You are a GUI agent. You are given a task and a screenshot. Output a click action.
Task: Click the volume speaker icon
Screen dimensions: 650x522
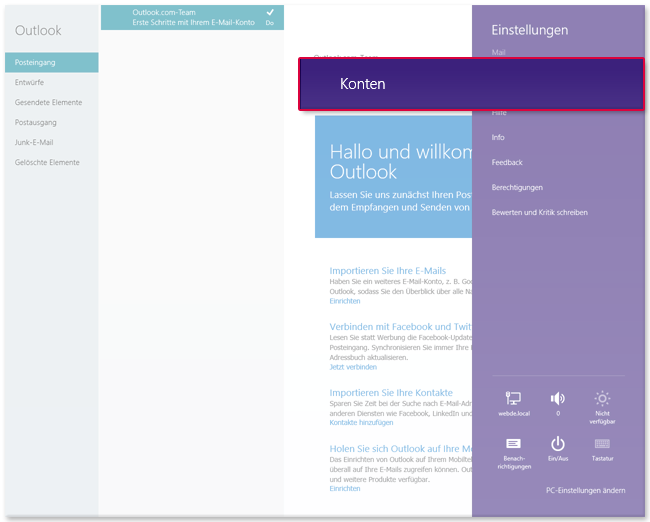[558, 399]
